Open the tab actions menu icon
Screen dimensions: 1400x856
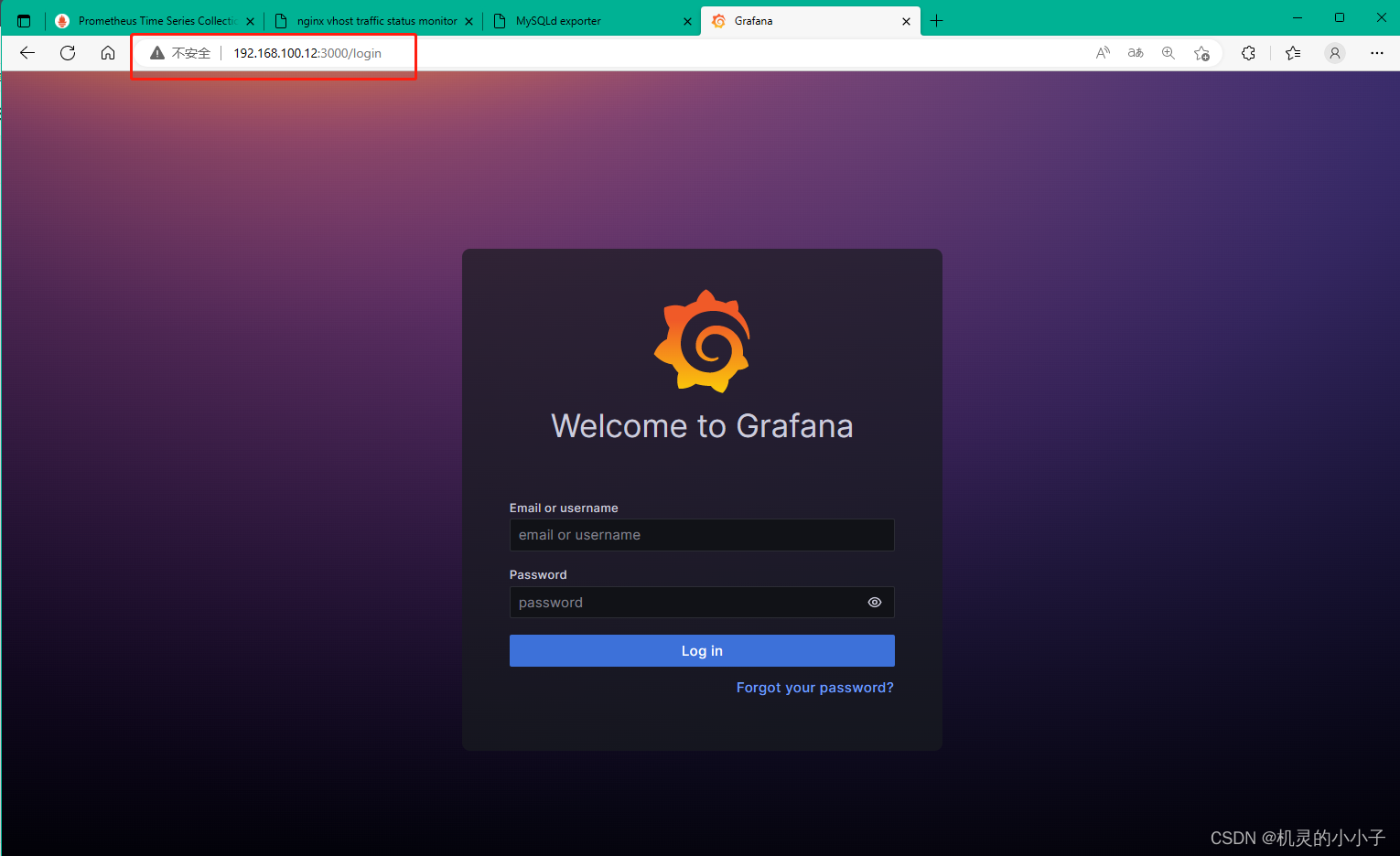click(x=24, y=21)
